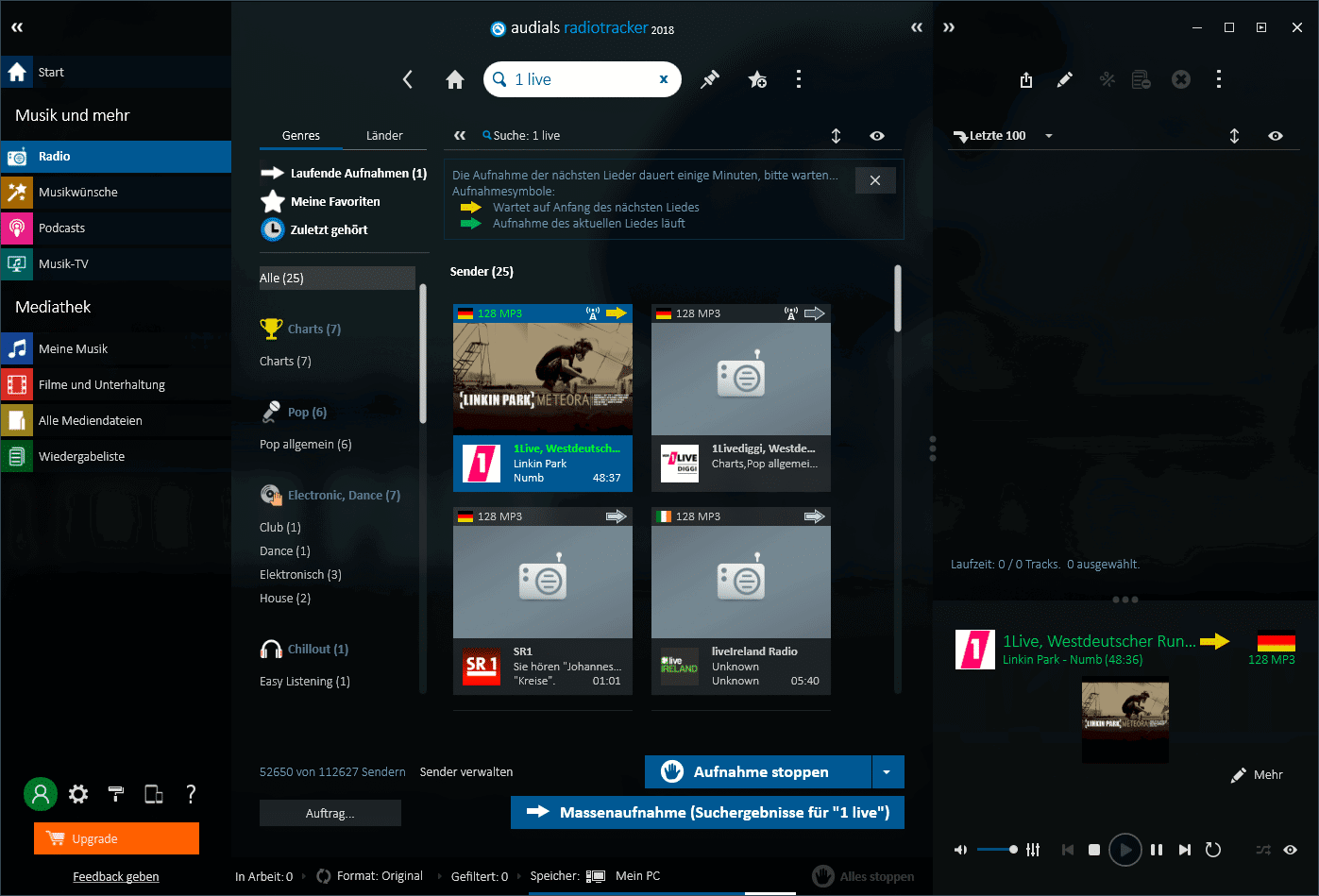Open Alle Mediendateien
Image resolution: width=1319 pixels, height=896 pixels.
pyautogui.click(x=115, y=420)
